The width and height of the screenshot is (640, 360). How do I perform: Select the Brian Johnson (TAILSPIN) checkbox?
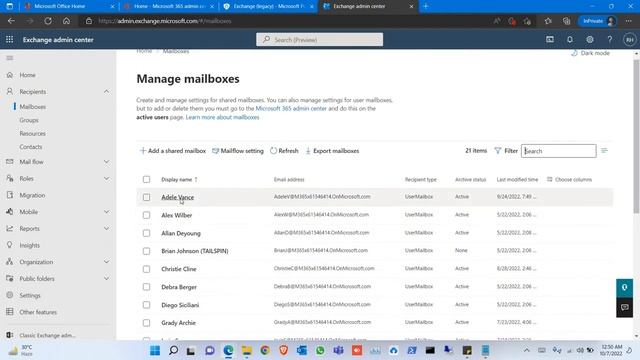click(147, 251)
